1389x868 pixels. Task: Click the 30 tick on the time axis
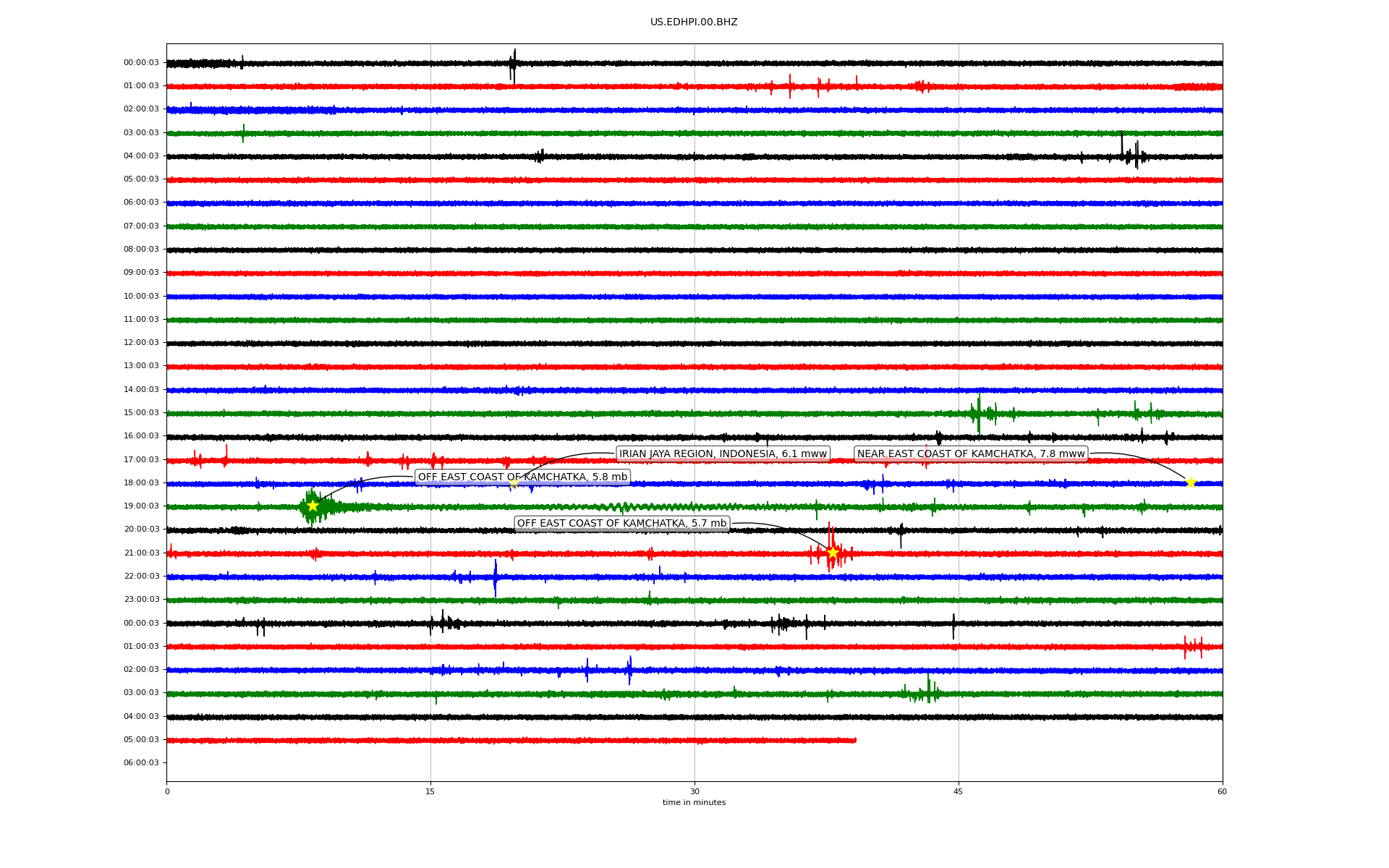pyautogui.click(x=694, y=791)
